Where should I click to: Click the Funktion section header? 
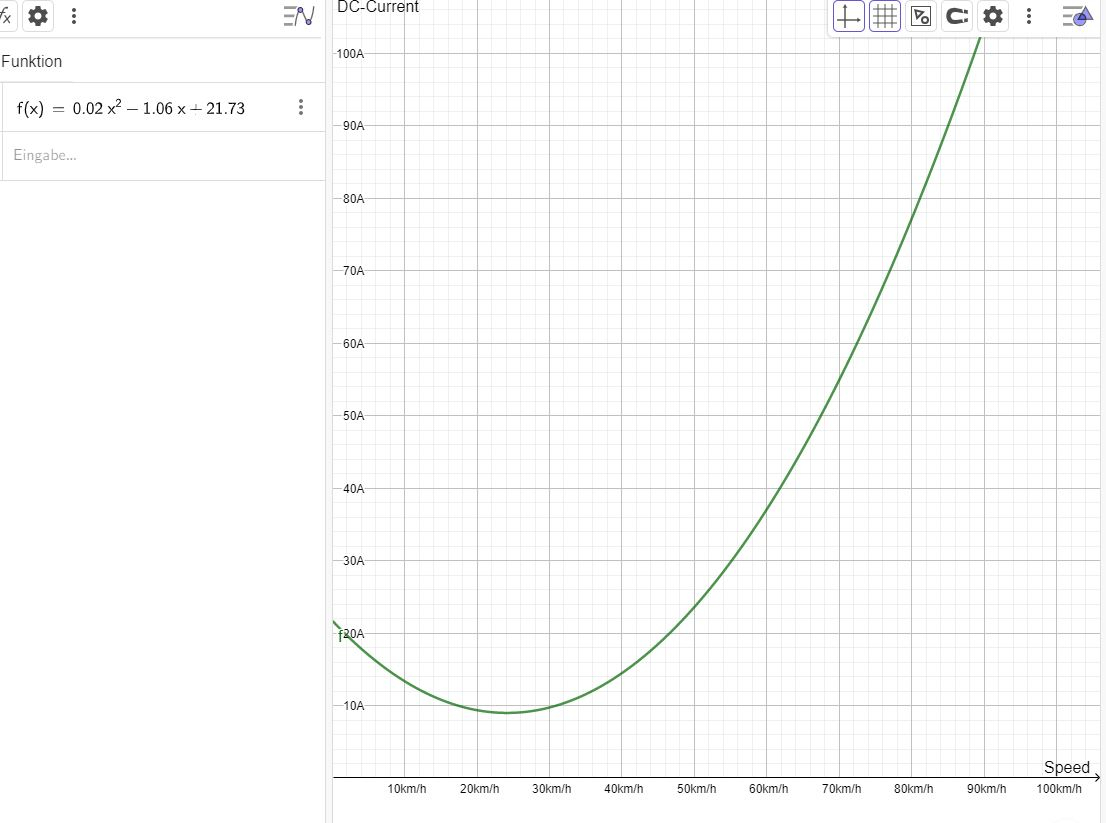[x=32, y=61]
